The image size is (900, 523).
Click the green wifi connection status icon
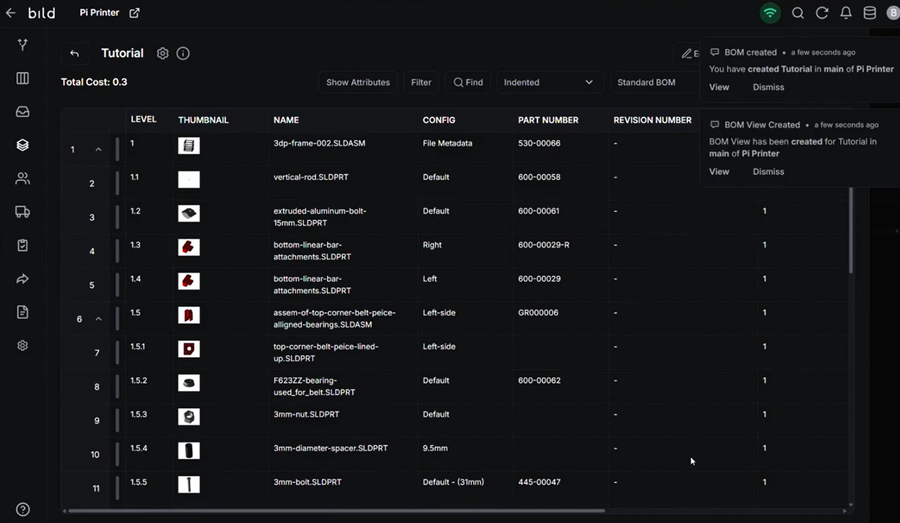point(770,13)
